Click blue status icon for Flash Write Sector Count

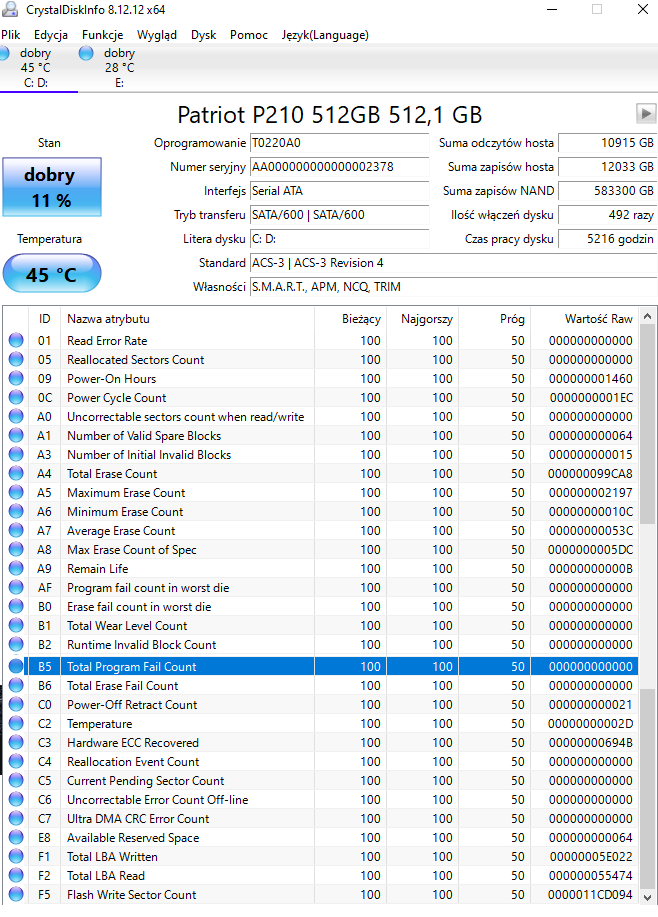16,894
